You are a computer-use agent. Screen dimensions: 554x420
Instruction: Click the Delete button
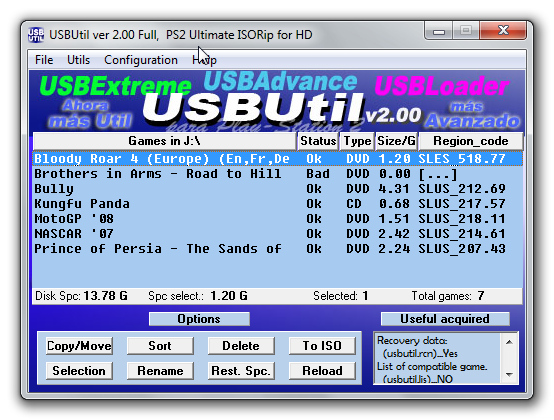[241, 346]
